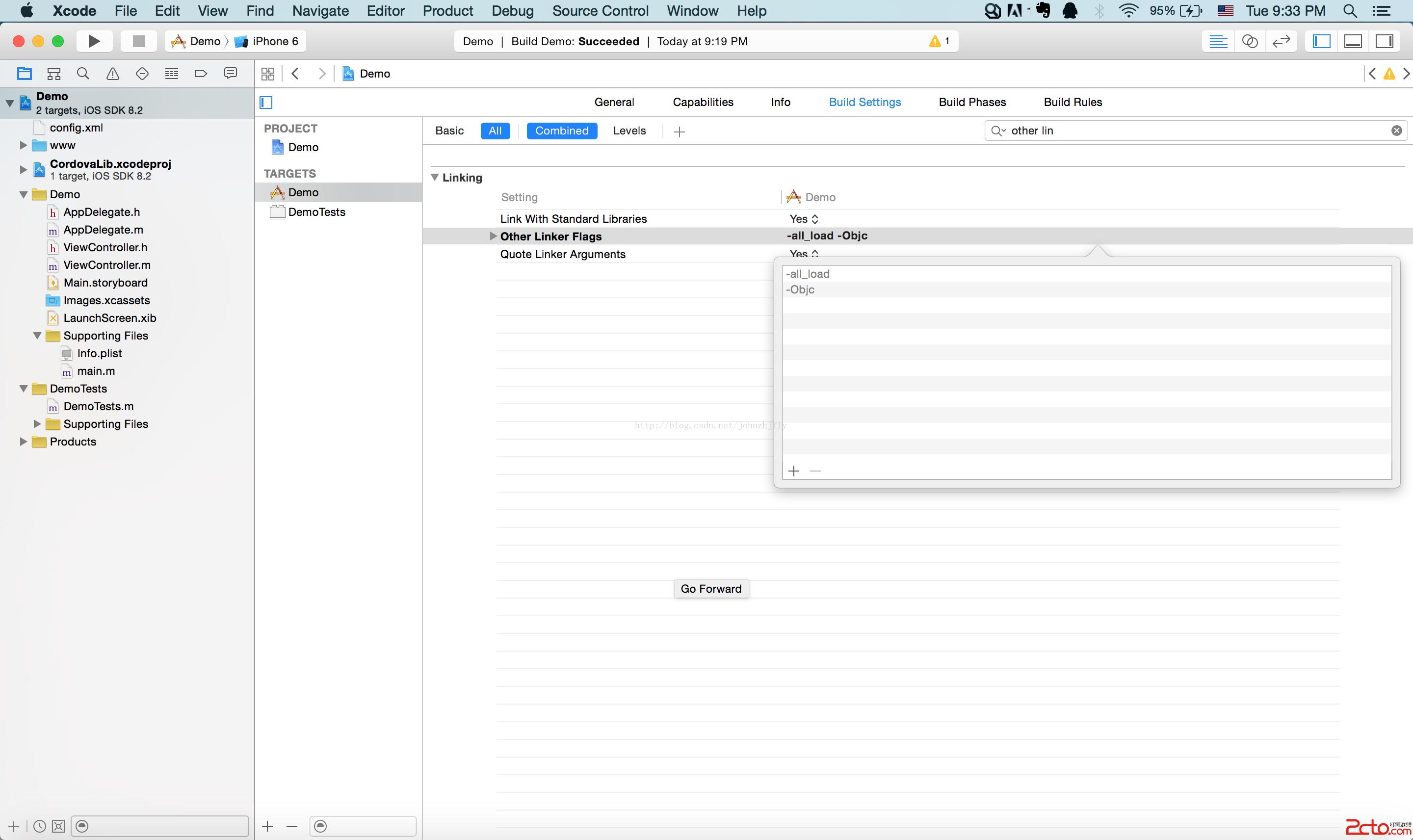1413x840 pixels.
Task: Toggle the Debug area visibility
Action: click(1353, 41)
